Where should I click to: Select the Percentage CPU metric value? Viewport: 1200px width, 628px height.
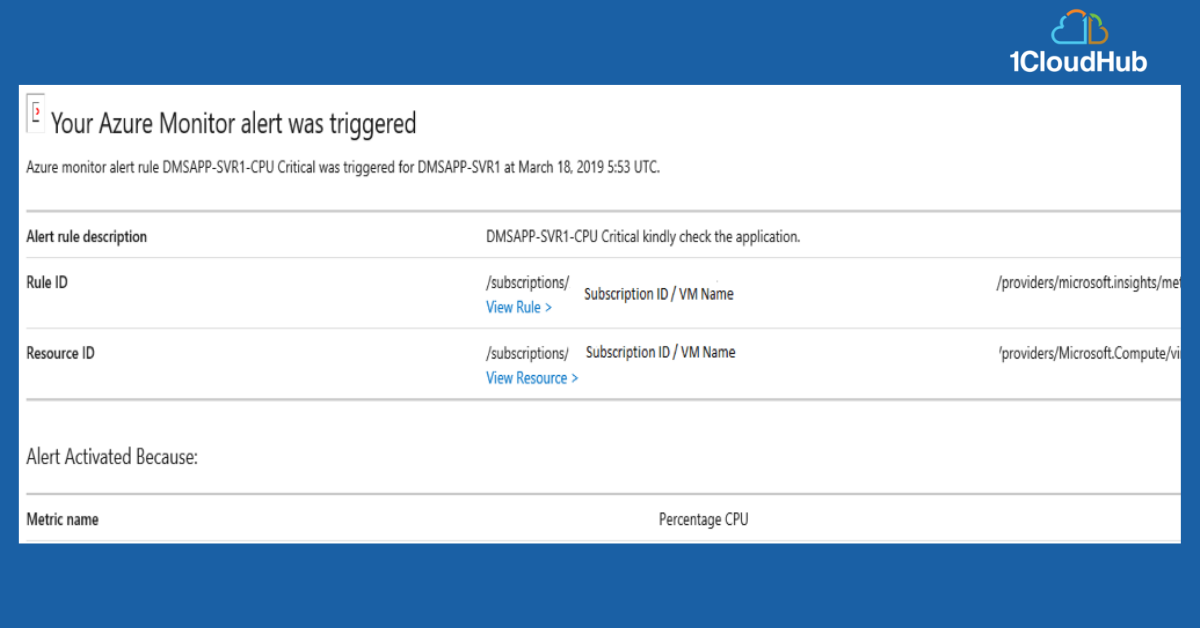703,520
